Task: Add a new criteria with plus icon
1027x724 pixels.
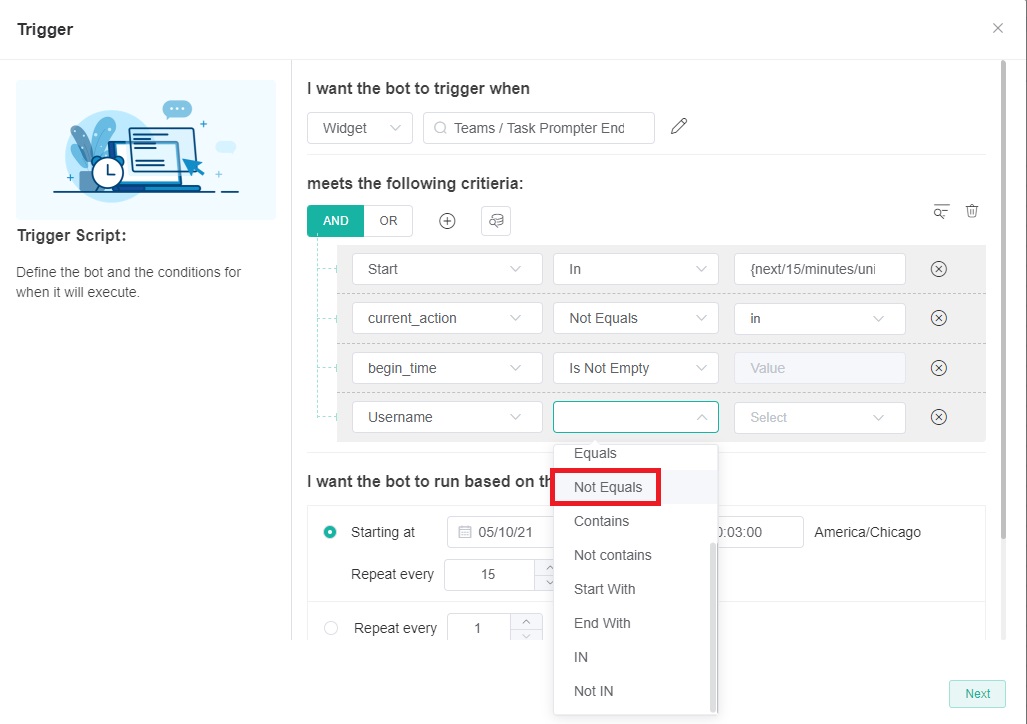Action: (x=447, y=221)
